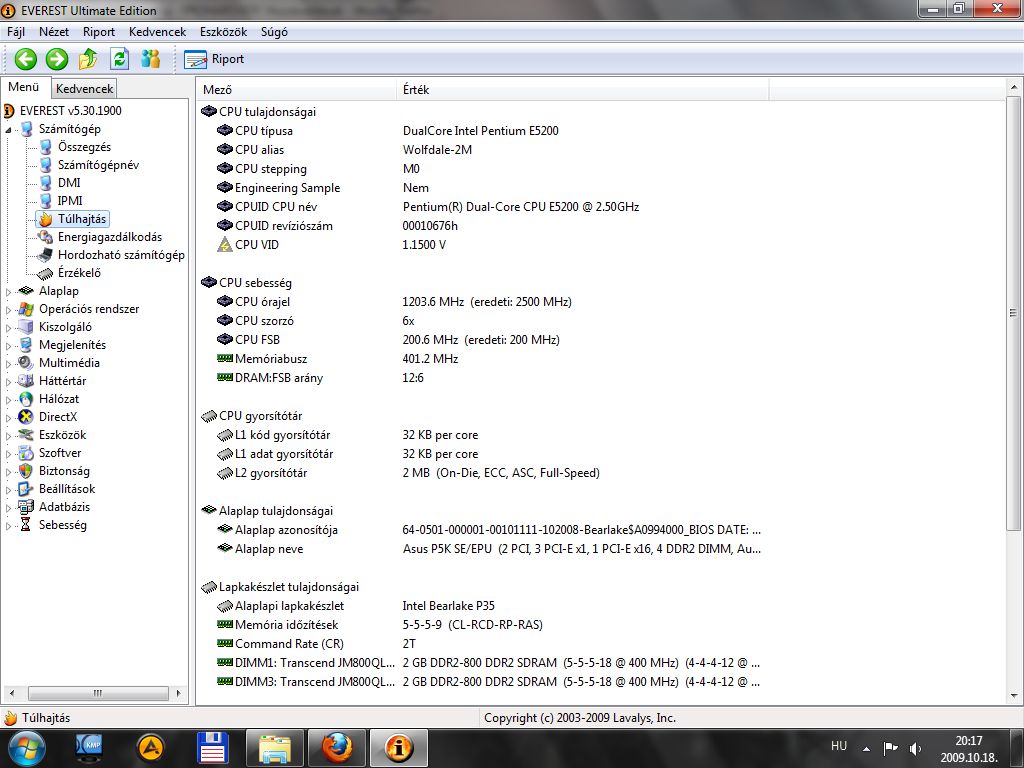Click the volume speaker tray icon
Image resolution: width=1024 pixels, height=768 pixels.
pos(915,748)
